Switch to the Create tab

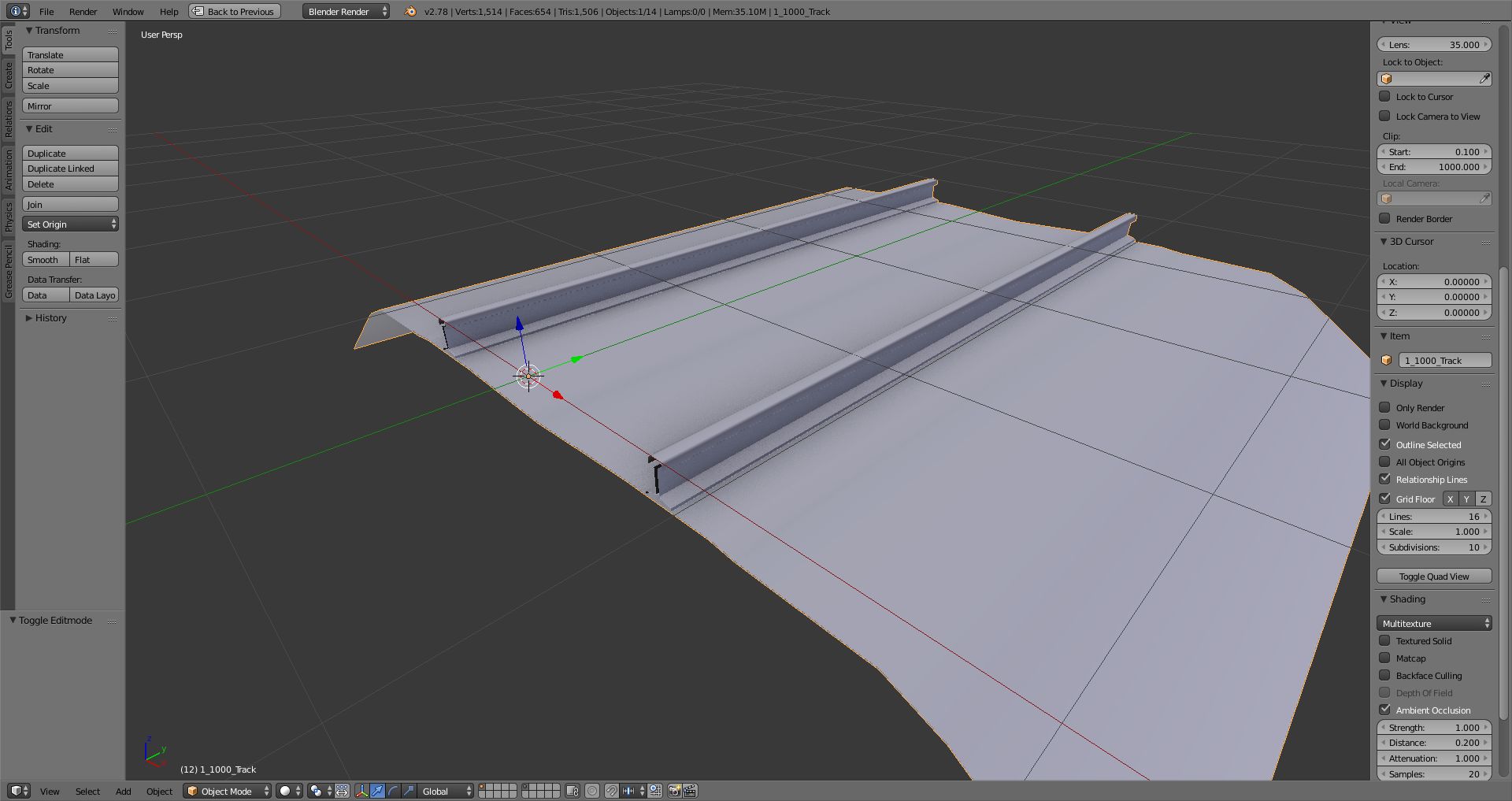(9, 76)
